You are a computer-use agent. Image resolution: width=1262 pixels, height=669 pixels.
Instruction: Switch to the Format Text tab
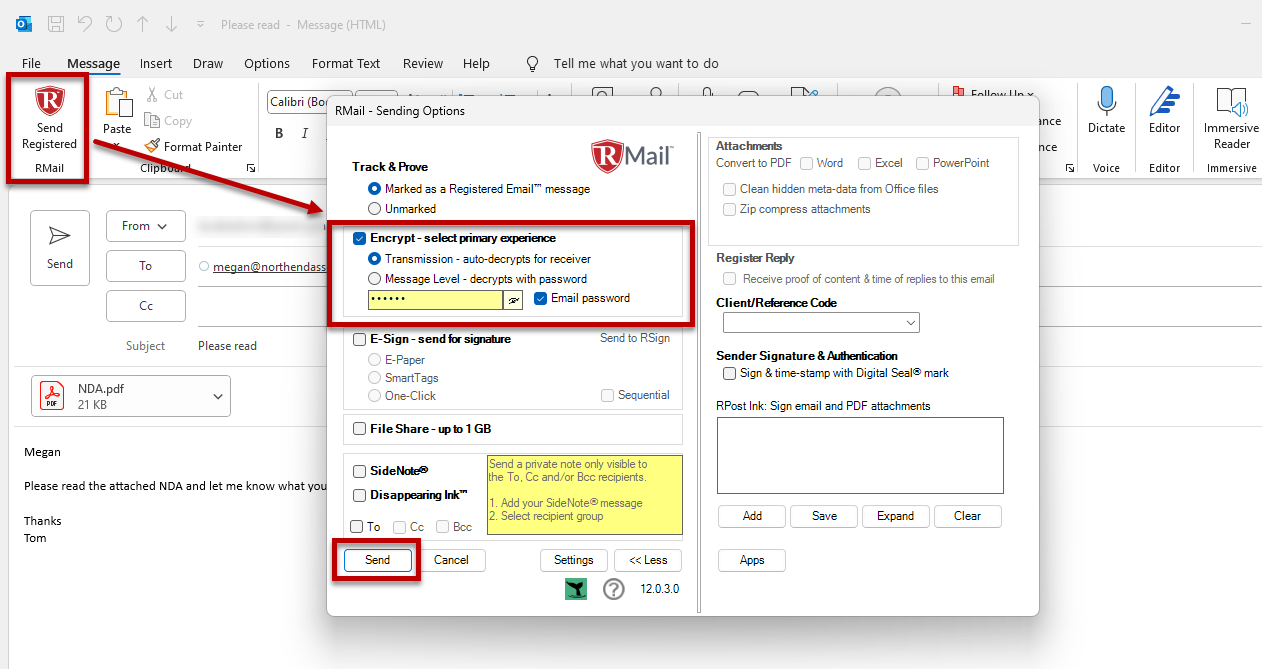pyautogui.click(x=346, y=63)
